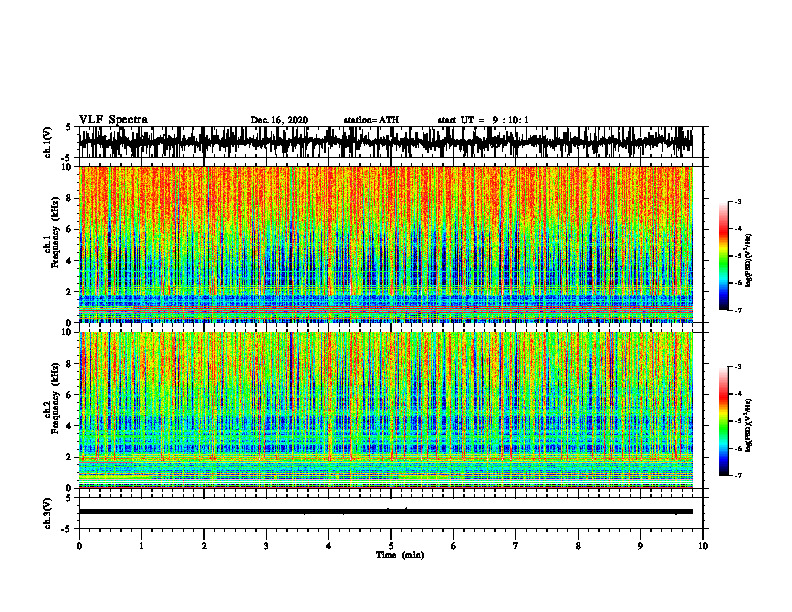Click the "station=ATH" header label

click(371, 120)
